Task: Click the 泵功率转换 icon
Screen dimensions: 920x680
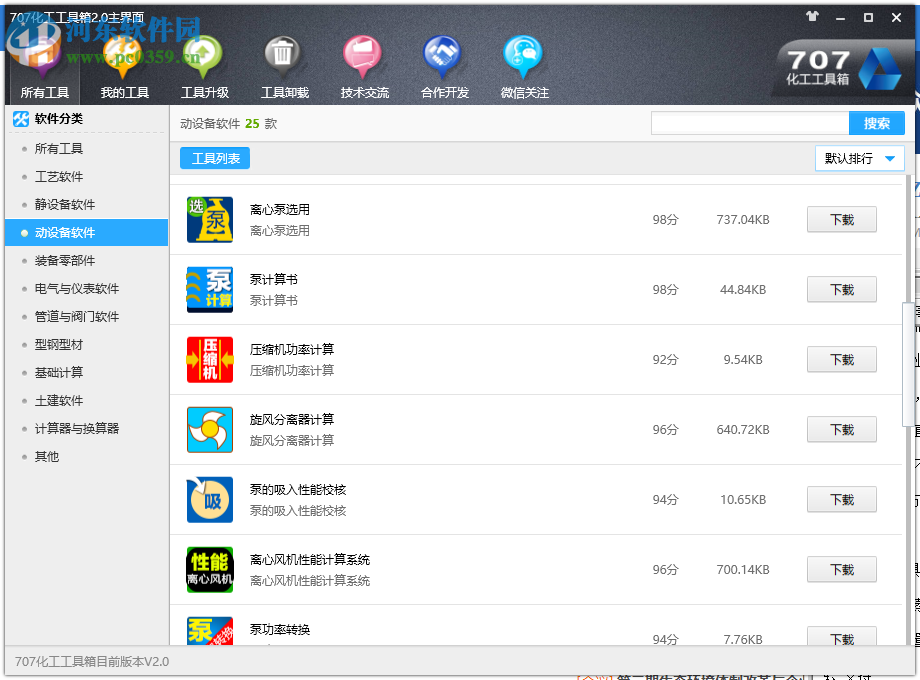Action: tap(209, 631)
